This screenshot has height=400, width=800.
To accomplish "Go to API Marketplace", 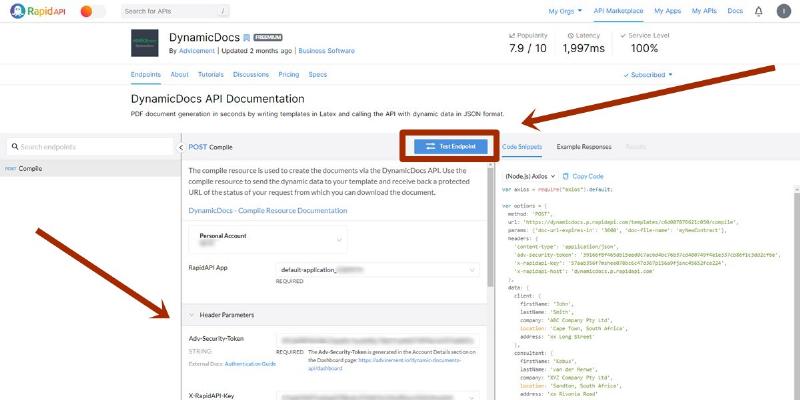I will [x=618, y=11].
